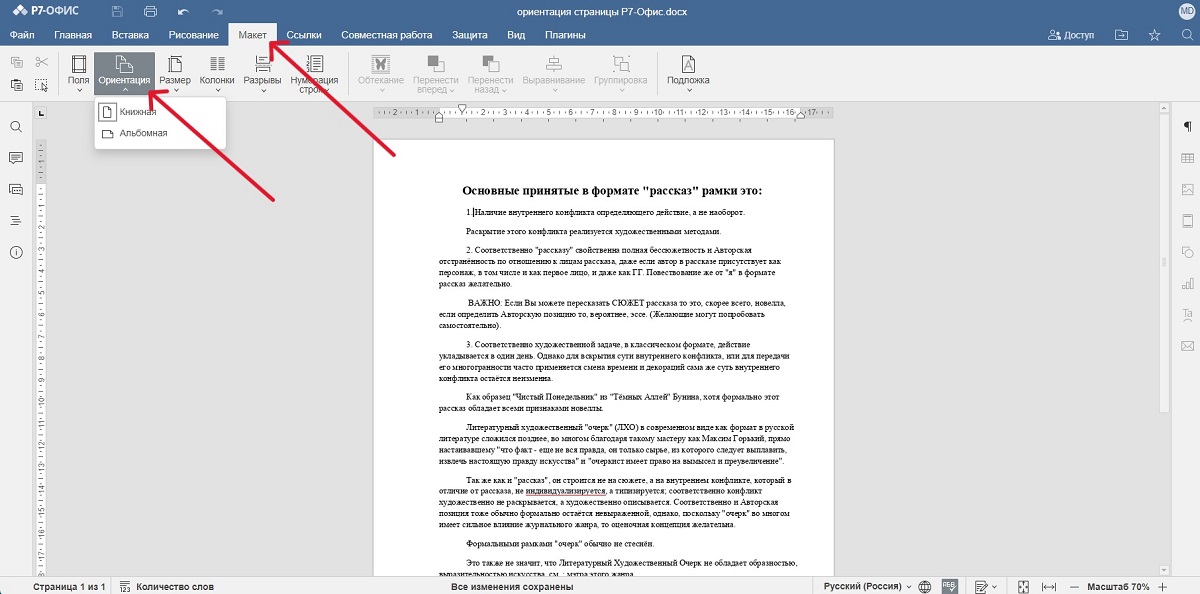Toggle fit to width view
1200x594 pixels.
[x=1049, y=586]
